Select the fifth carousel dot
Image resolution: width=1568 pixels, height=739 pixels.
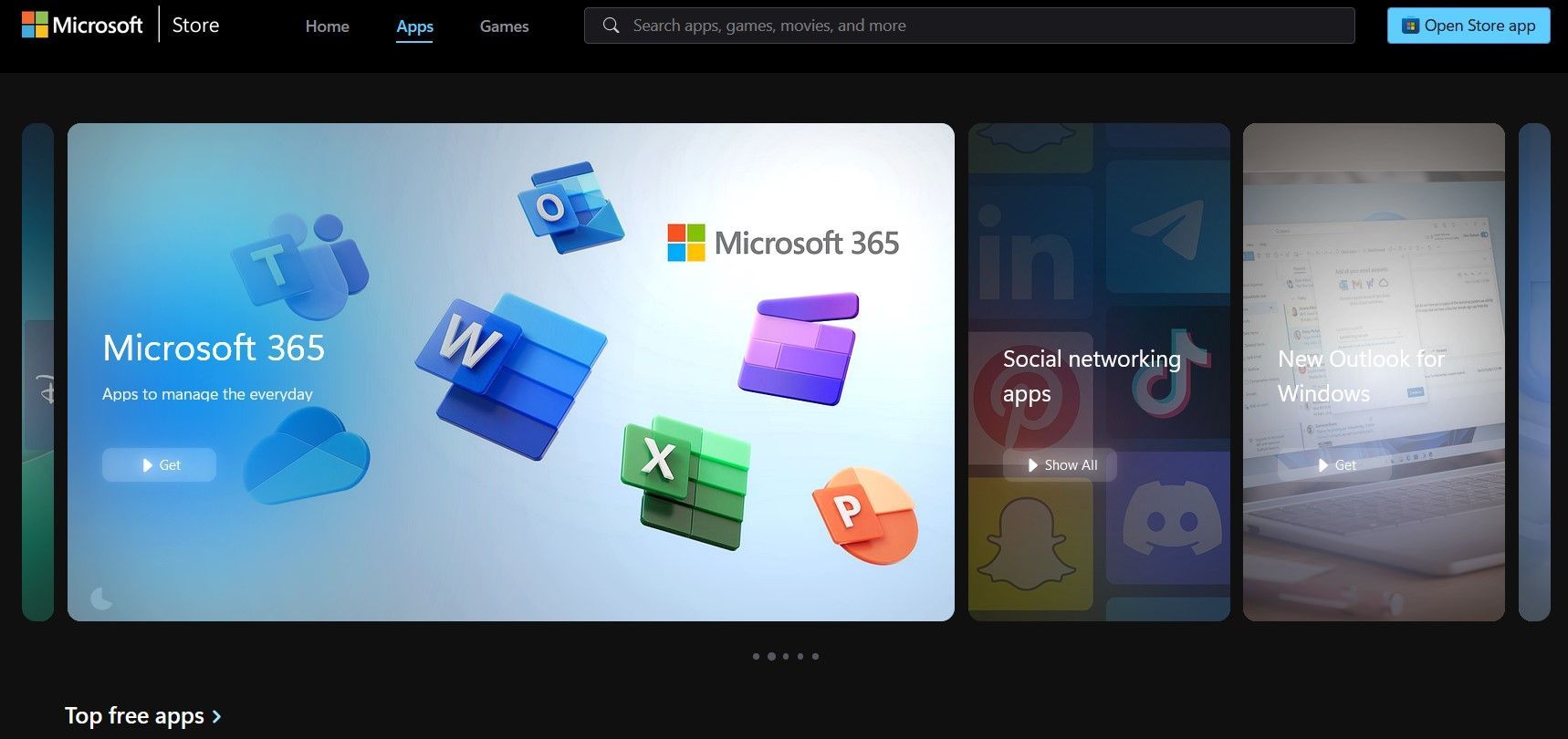coord(815,656)
